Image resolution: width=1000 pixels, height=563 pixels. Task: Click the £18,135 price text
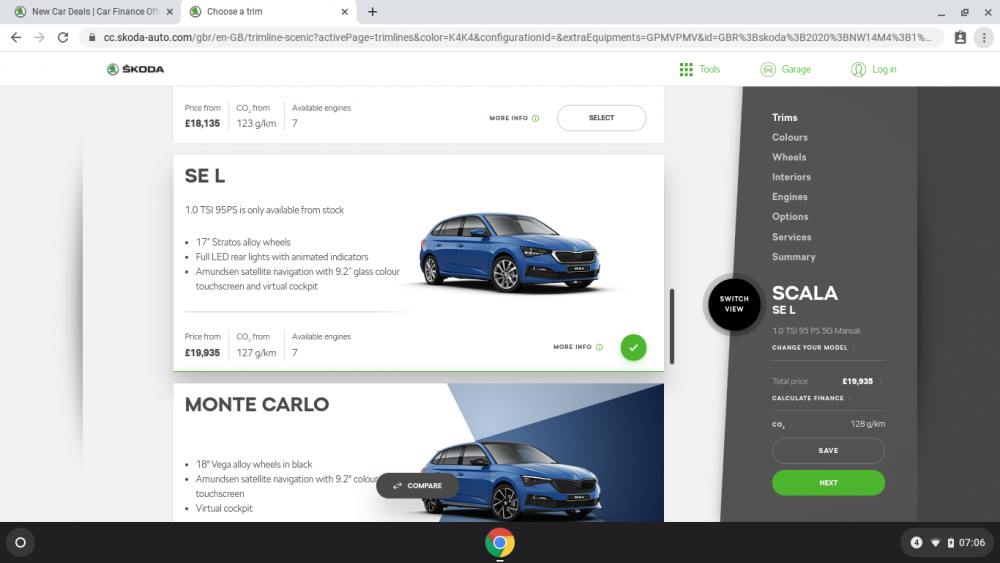[x=202, y=124]
